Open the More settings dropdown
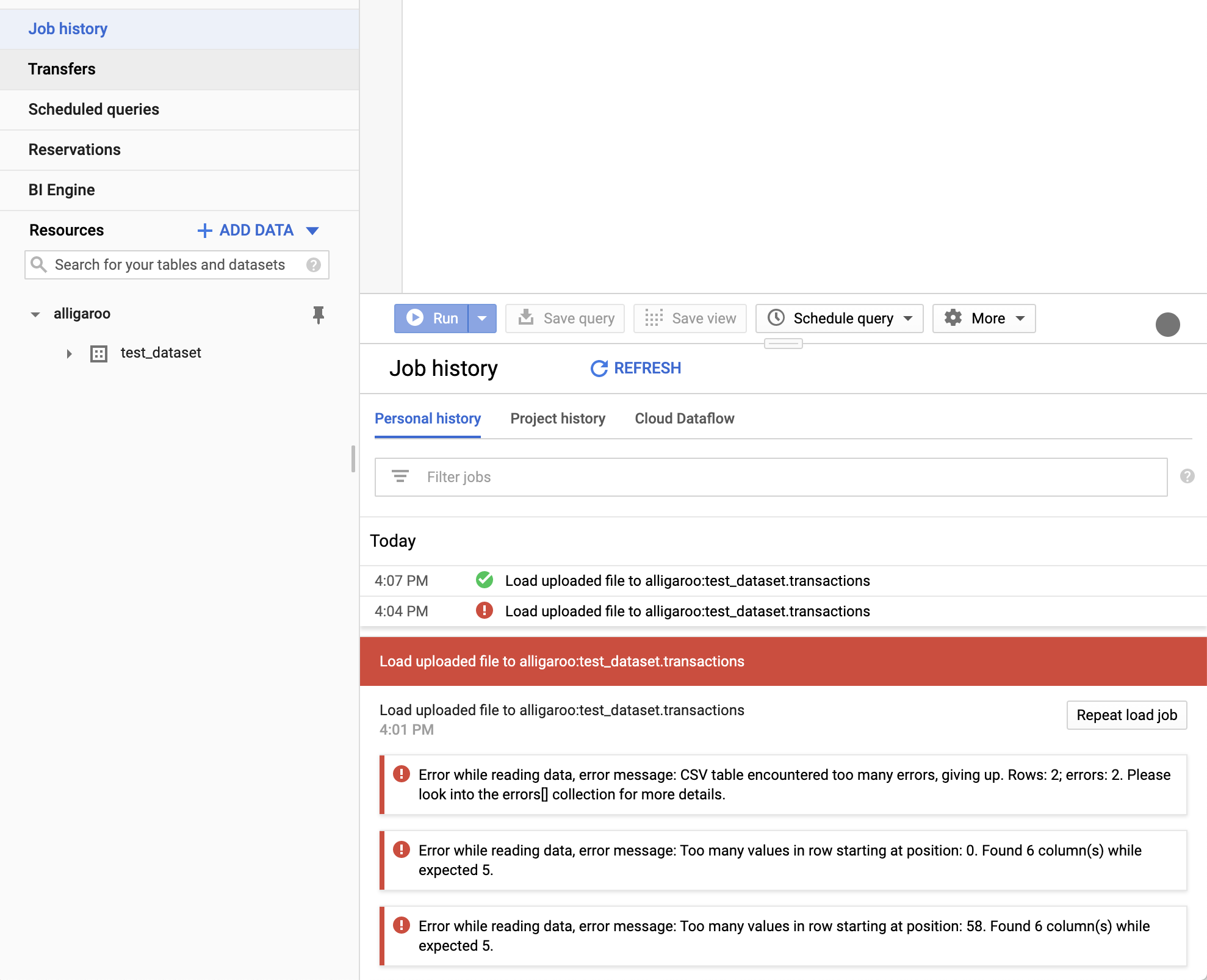This screenshot has width=1207, height=980. pos(984,319)
